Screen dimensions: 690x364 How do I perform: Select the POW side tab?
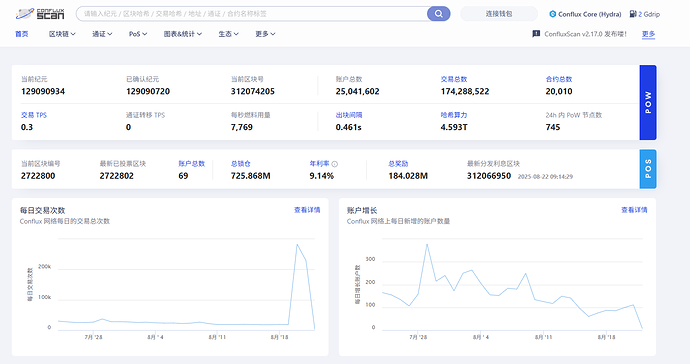[648, 103]
